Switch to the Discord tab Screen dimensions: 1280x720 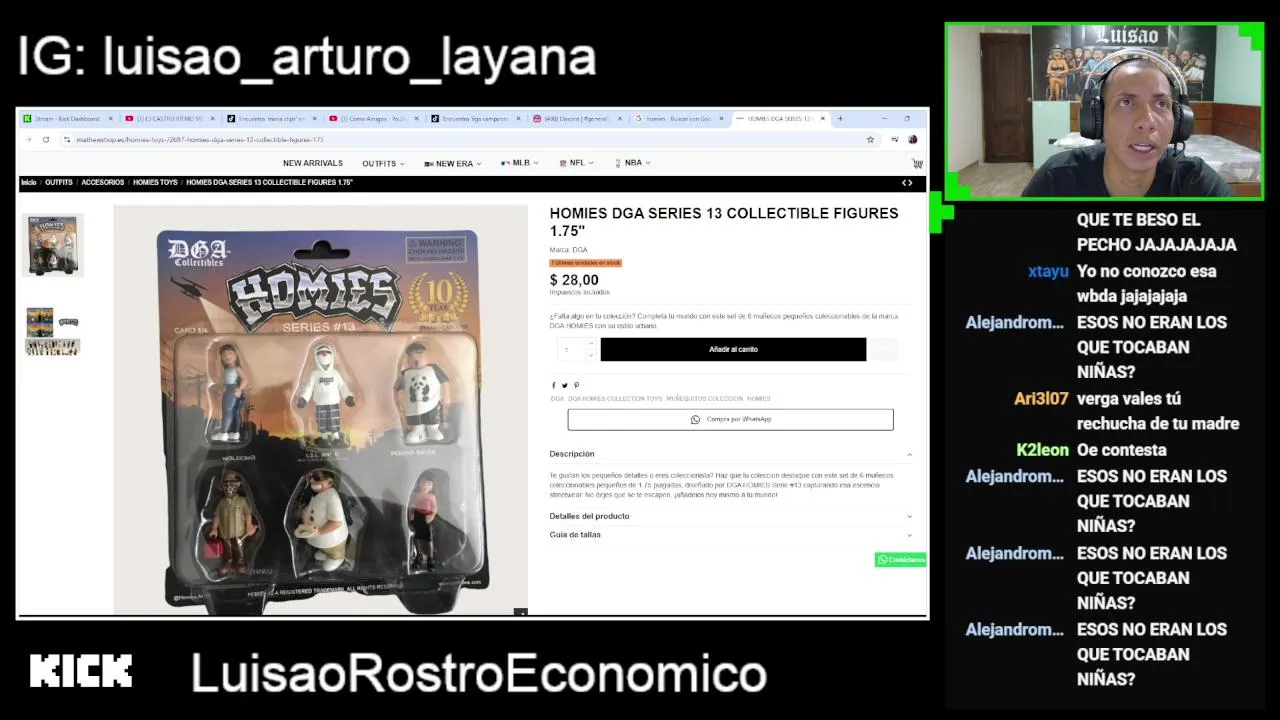[x=576, y=118]
